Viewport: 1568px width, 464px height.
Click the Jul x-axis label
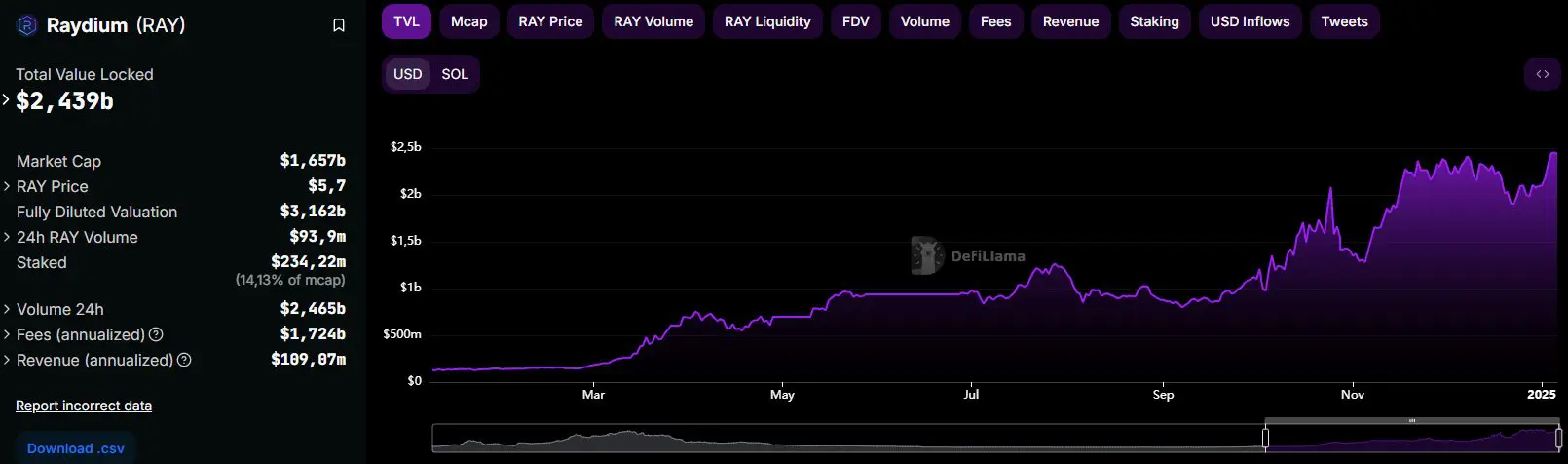(971, 395)
